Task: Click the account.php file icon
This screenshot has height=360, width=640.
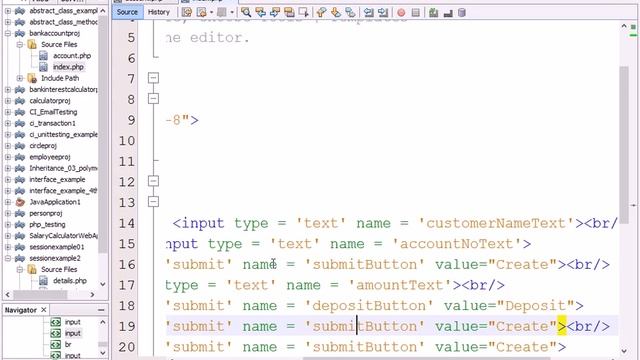Action: coord(44,56)
